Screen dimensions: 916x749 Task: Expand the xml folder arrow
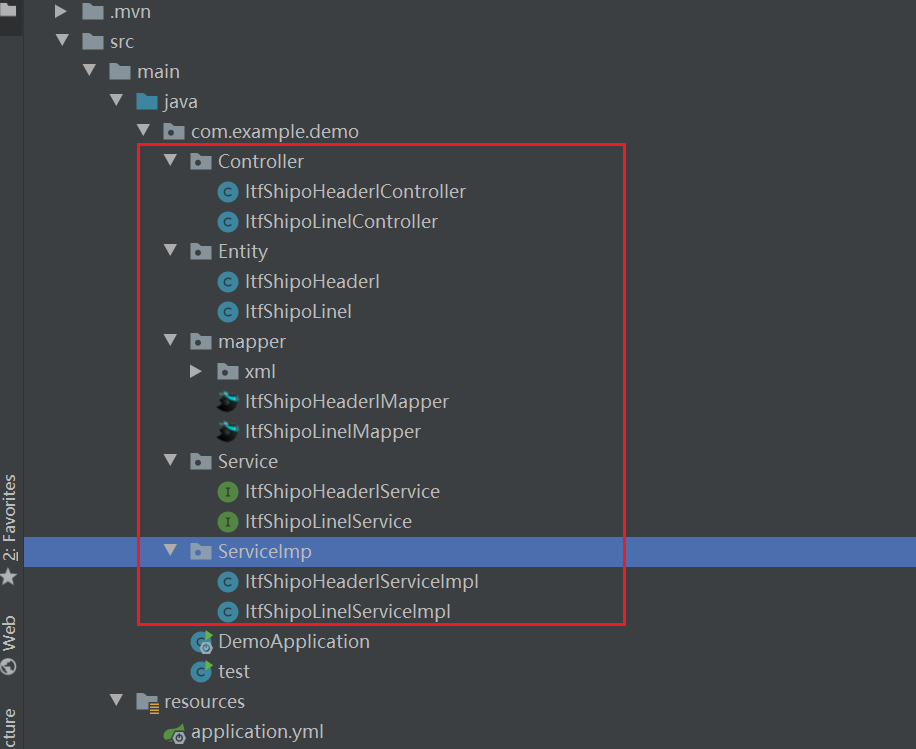tap(196, 371)
